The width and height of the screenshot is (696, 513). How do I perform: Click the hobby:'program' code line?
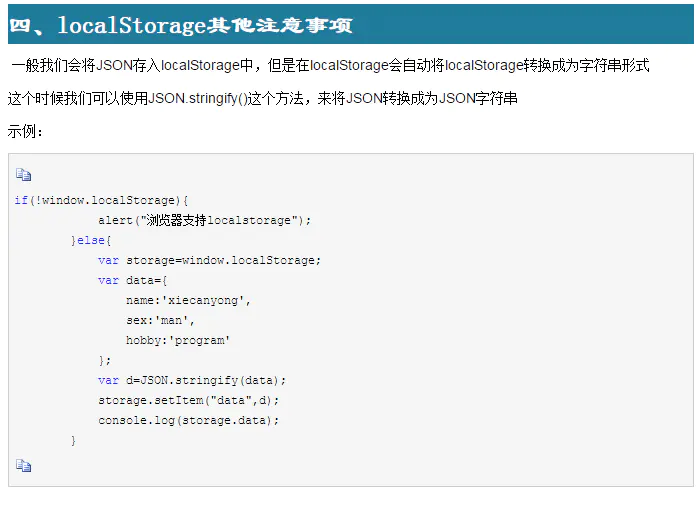click(x=178, y=340)
